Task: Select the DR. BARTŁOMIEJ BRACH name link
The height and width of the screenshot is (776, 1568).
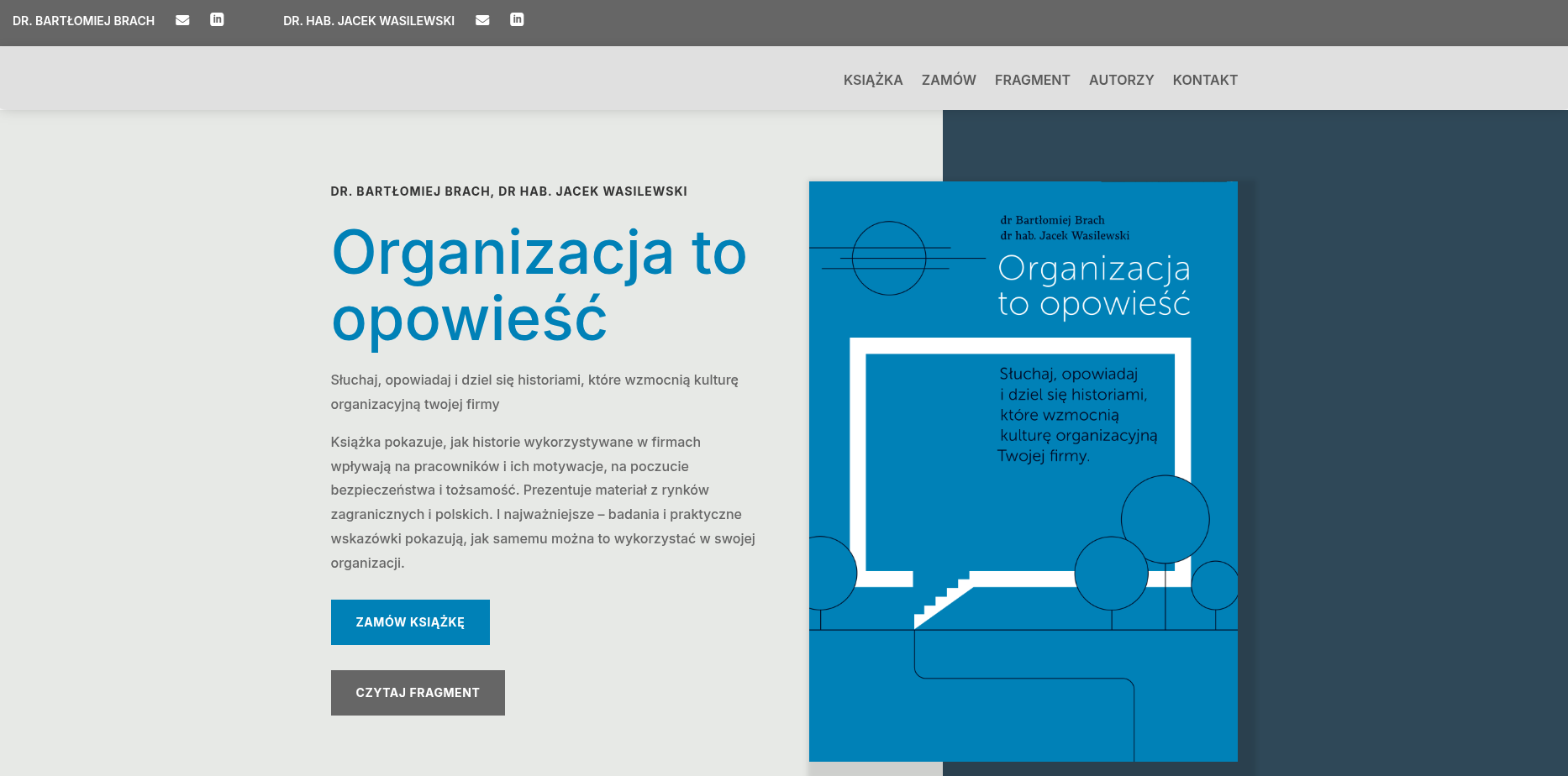Action: tap(82, 20)
